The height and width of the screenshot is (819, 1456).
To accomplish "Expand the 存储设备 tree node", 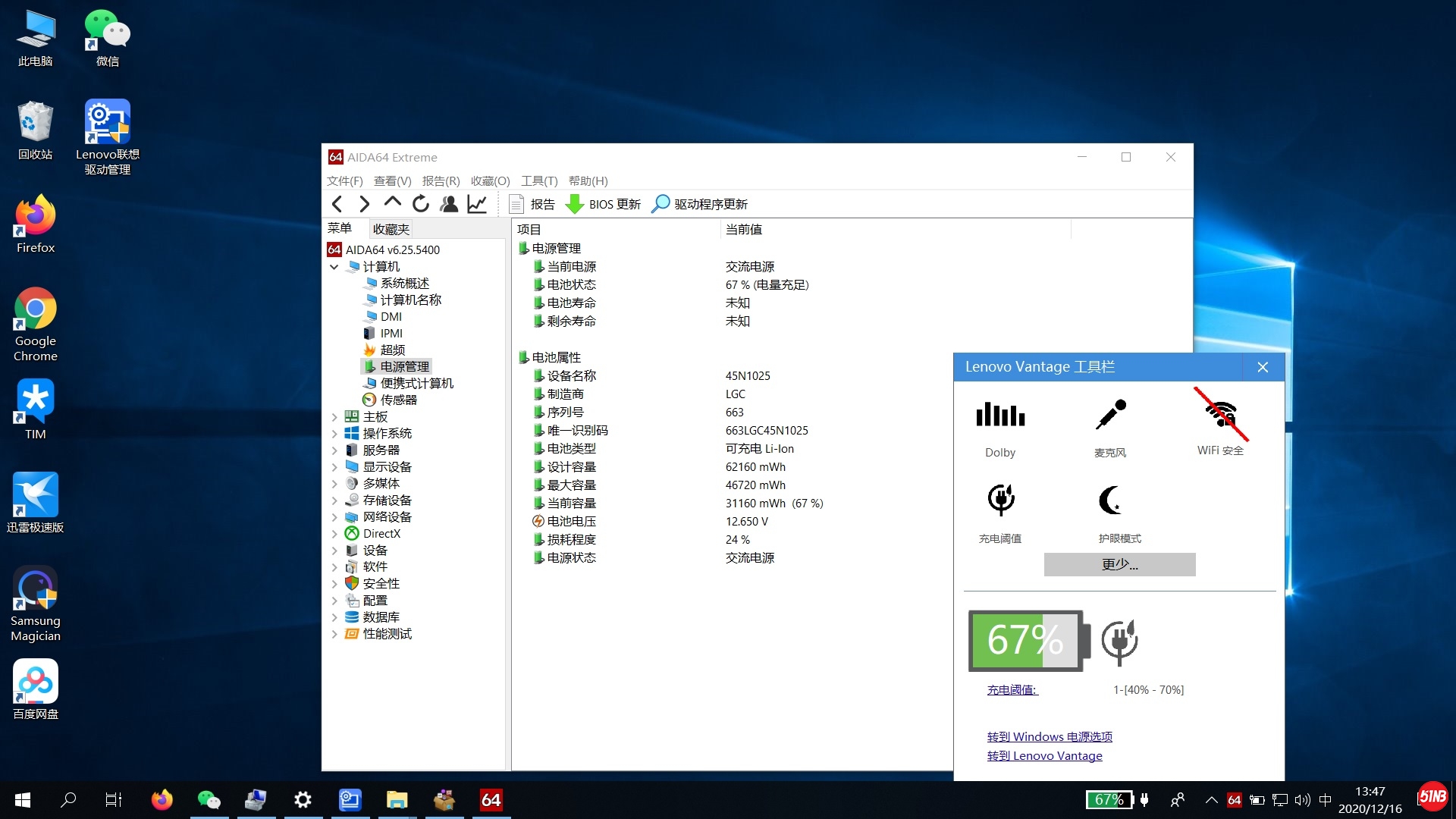I will point(334,500).
